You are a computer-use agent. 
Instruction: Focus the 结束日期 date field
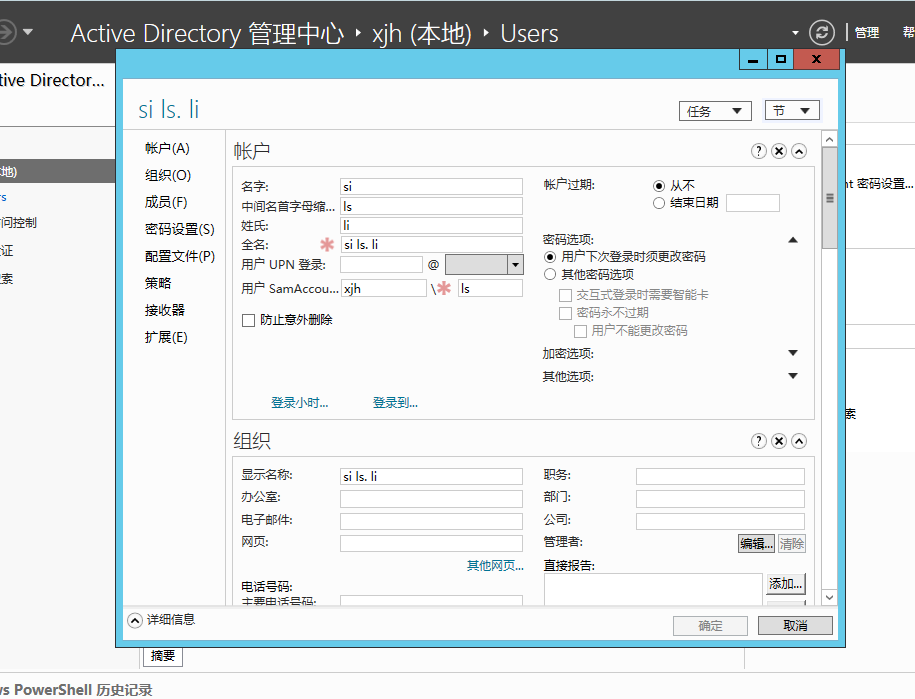(x=753, y=203)
